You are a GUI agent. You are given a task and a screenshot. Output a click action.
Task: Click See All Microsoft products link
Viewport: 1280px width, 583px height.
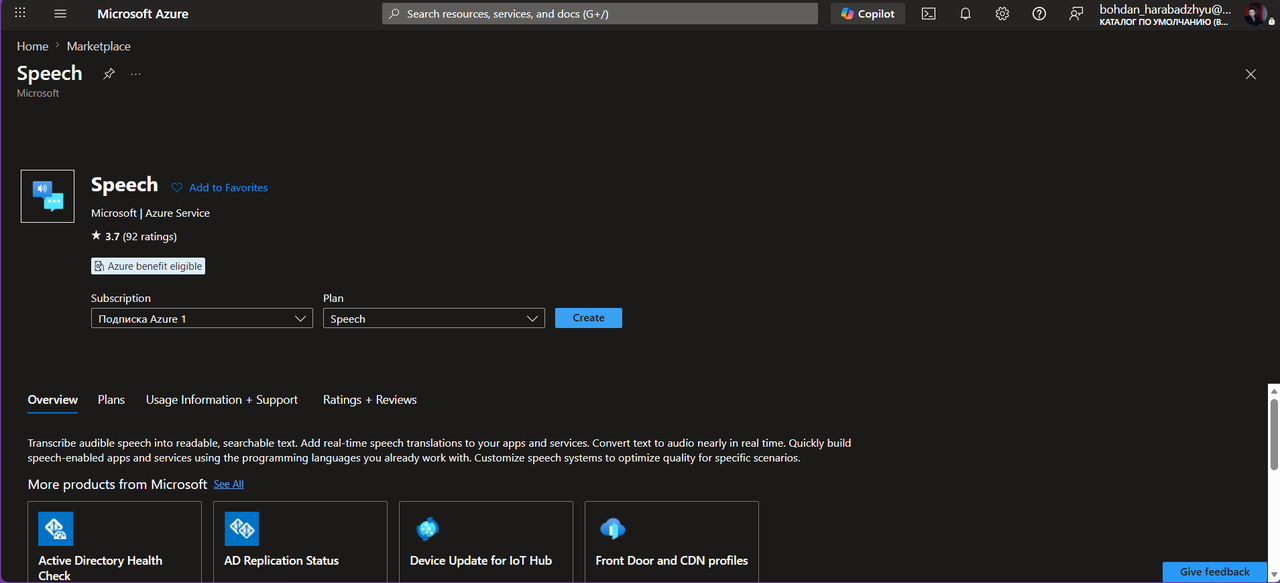(229, 484)
